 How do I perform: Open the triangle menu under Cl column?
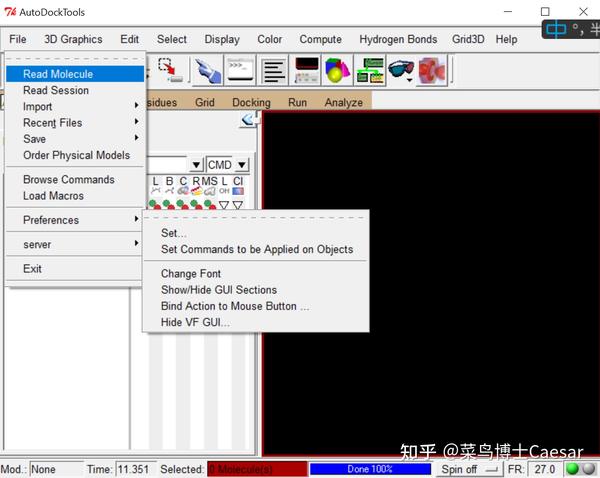pos(238,205)
